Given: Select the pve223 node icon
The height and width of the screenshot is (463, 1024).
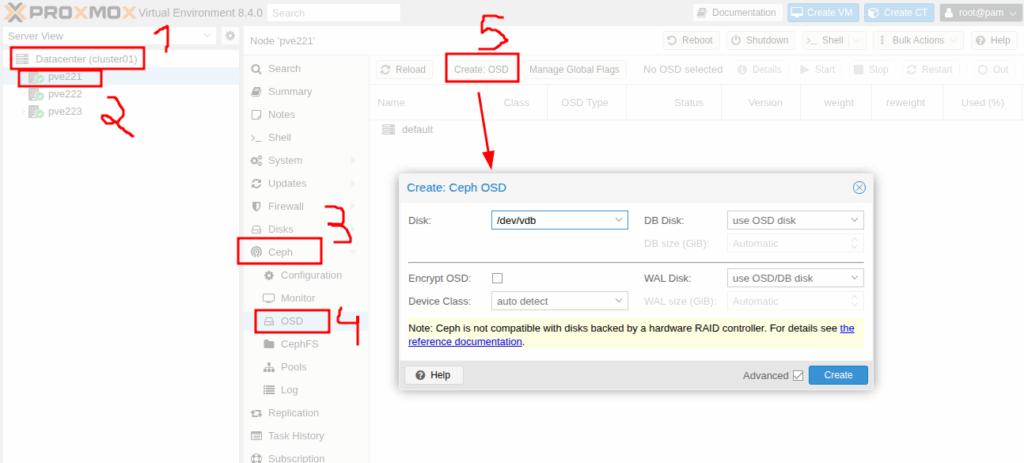Looking at the screenshot, I should click(36, 112).
